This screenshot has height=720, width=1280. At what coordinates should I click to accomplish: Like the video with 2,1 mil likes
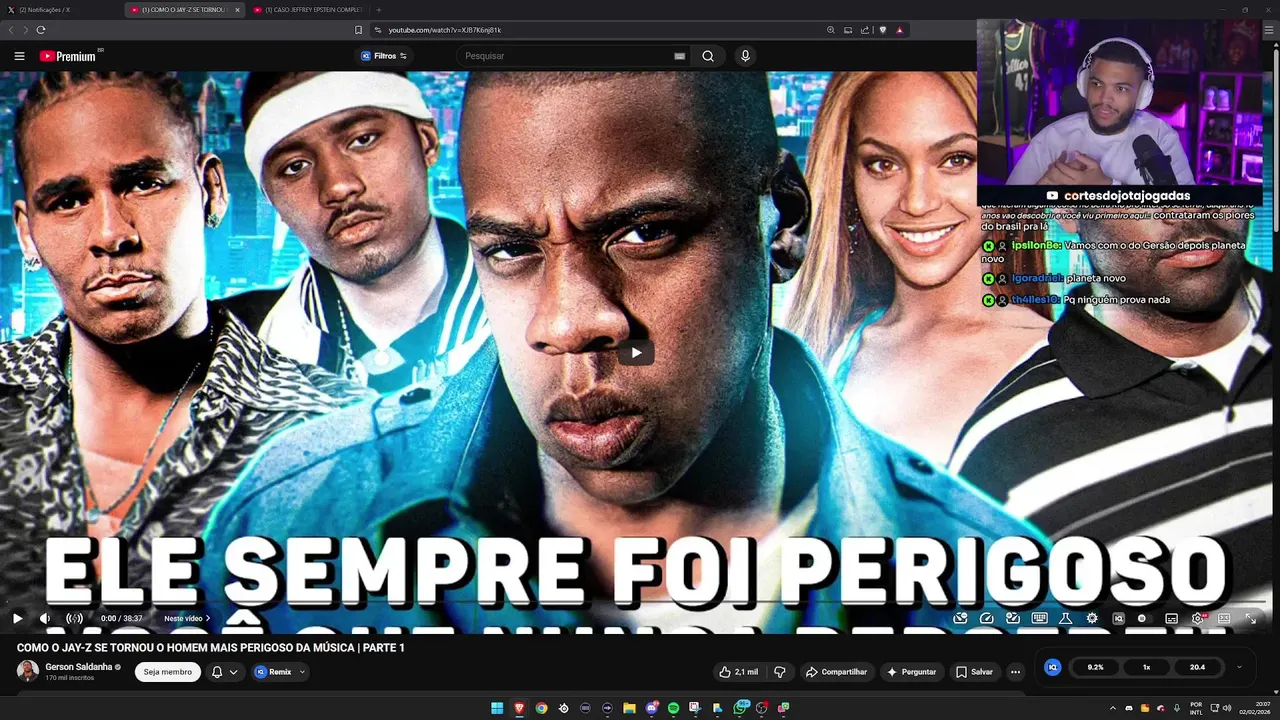point(738,672)
